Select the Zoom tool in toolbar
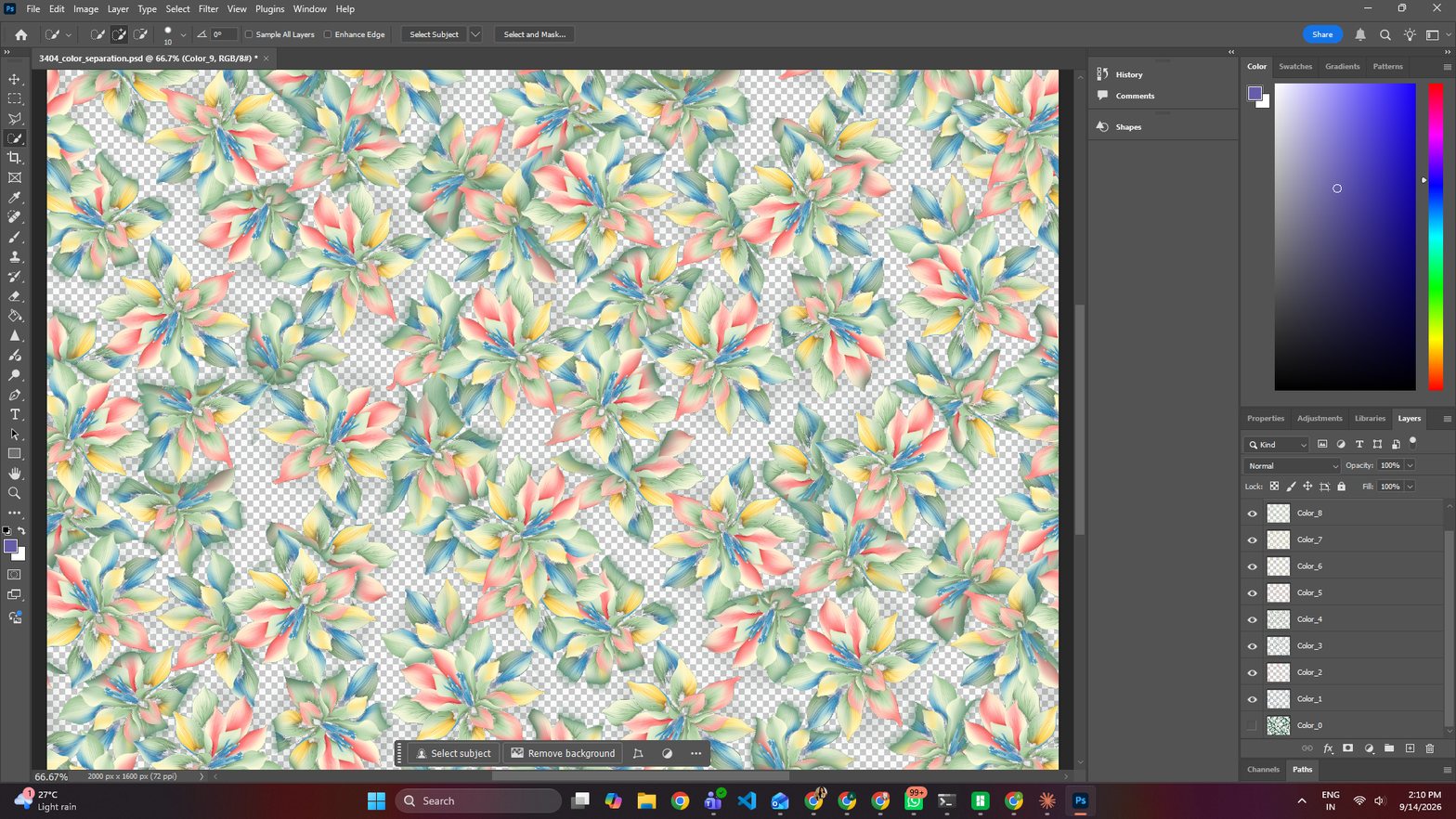 pos(15,493)
